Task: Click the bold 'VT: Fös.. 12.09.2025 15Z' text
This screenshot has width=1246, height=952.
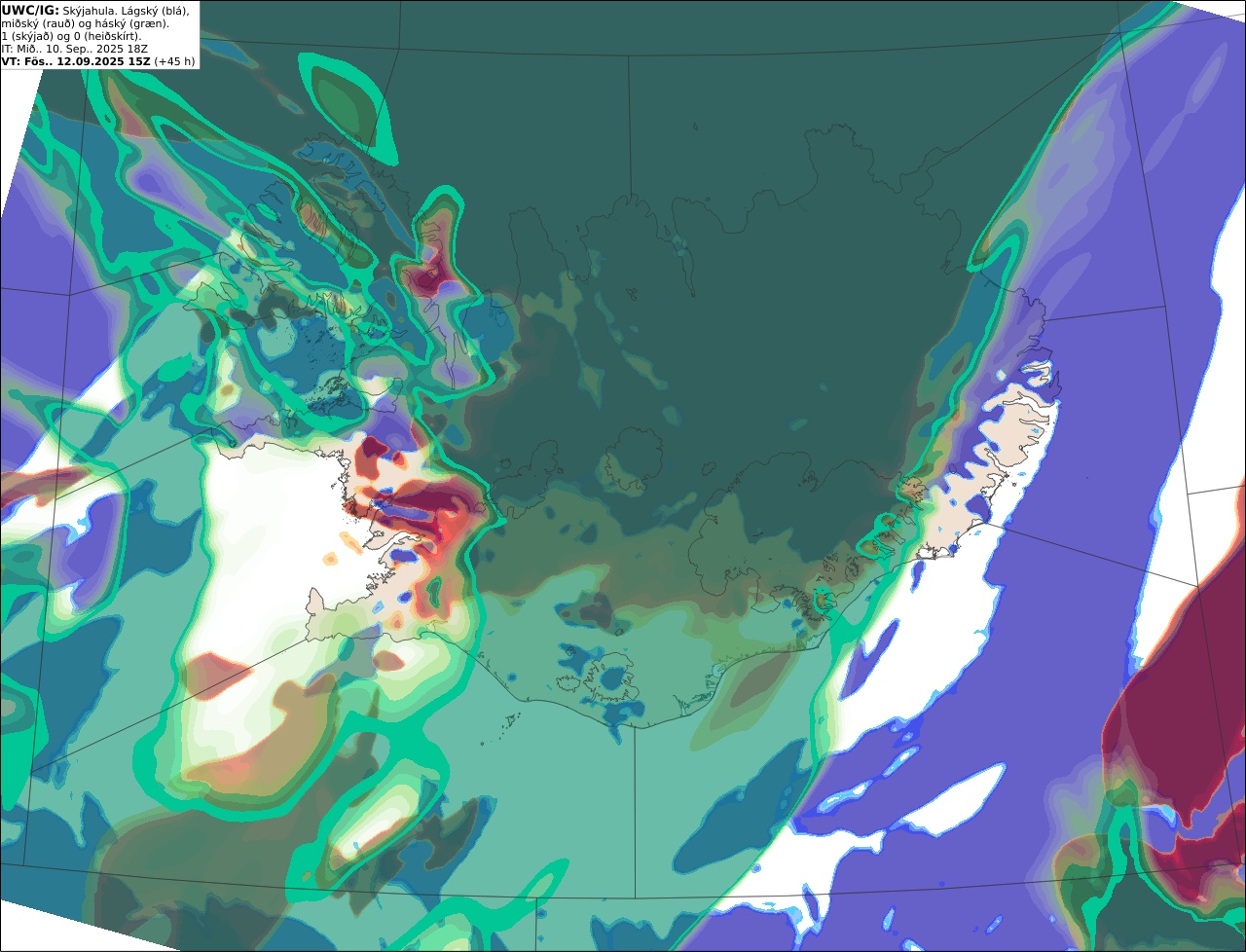Action: pyautogui.click(x=76, y=61)
